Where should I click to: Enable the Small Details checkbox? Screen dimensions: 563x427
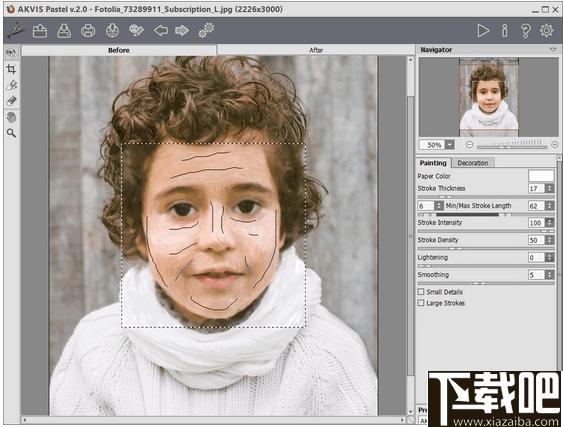point(421,292)
